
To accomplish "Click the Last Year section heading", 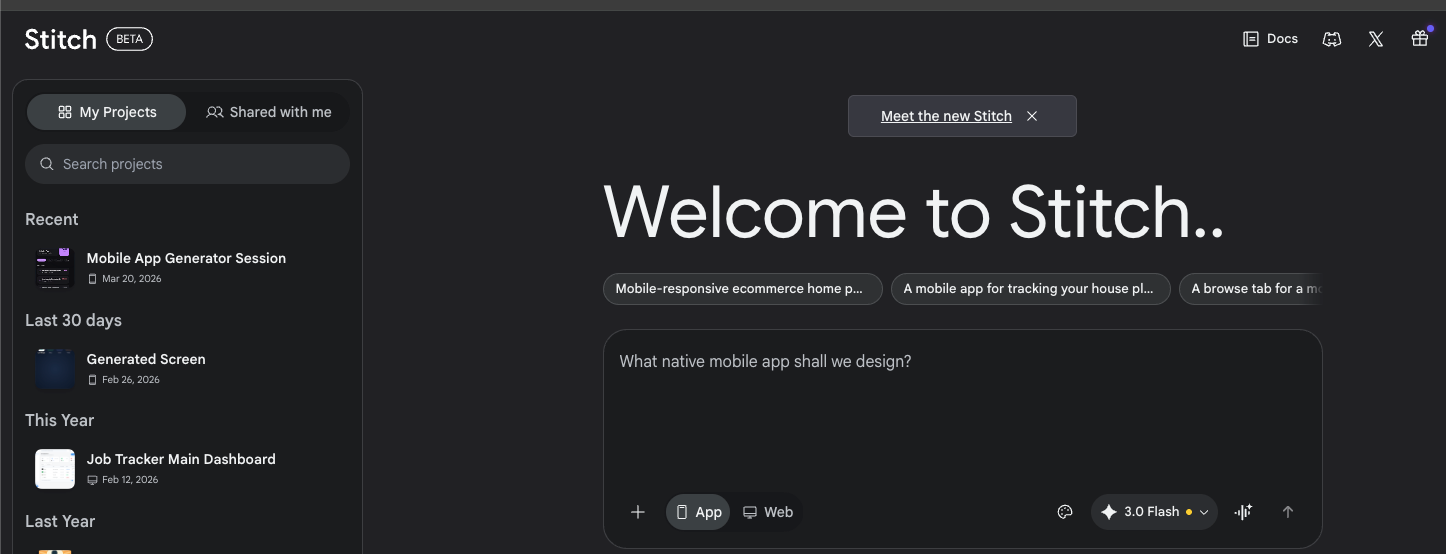I will [60, 521].
